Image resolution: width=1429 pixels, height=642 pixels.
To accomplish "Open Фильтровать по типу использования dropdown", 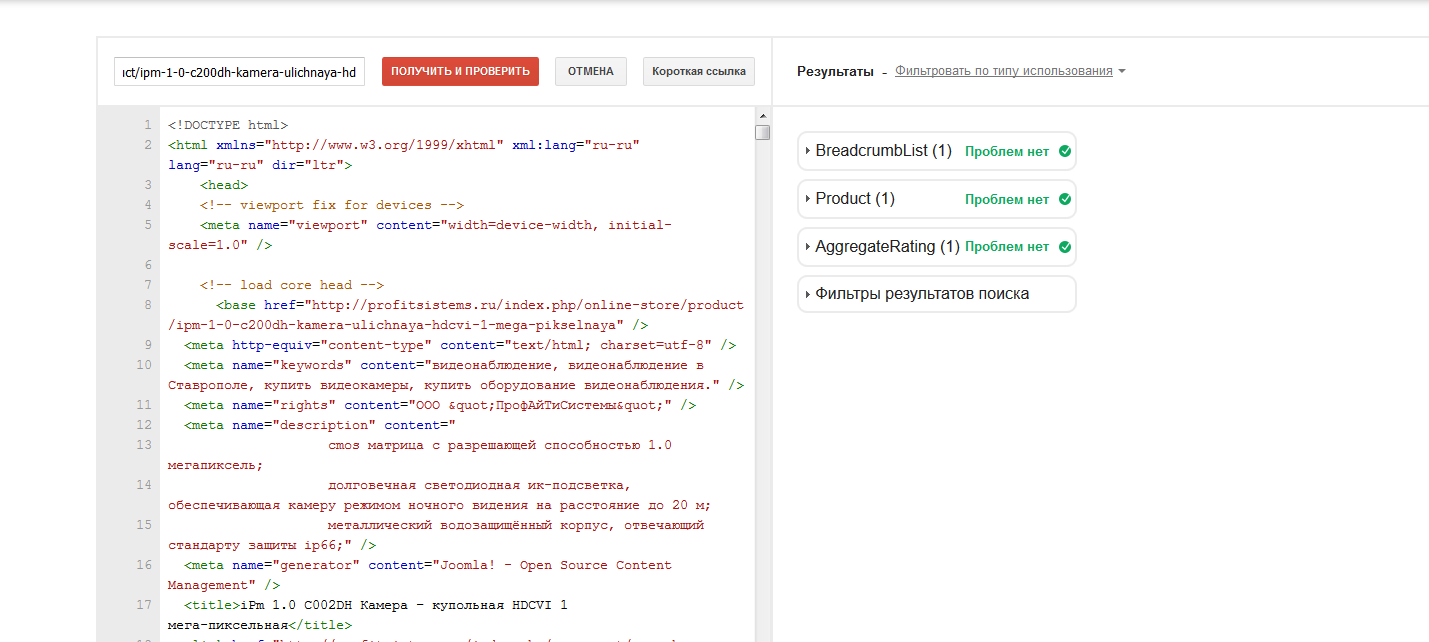I will 1009,71.
